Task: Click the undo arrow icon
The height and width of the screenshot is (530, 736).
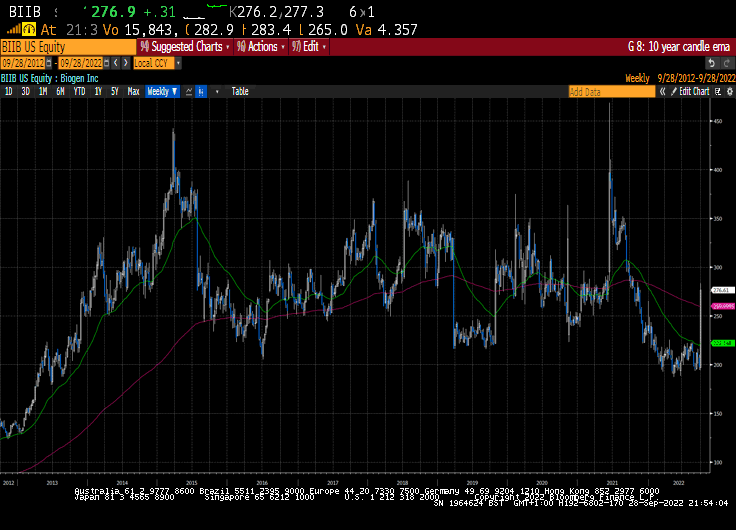Action: click(712, 63)
